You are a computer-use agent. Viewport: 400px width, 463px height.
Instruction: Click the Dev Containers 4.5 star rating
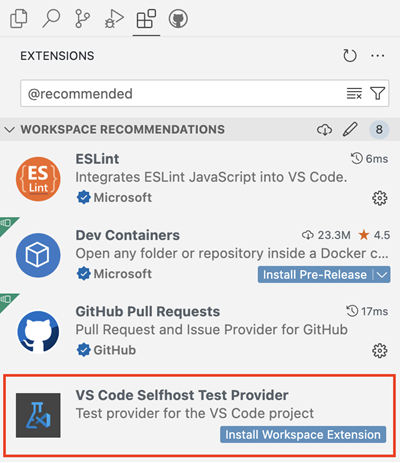(x=374, y=235)
